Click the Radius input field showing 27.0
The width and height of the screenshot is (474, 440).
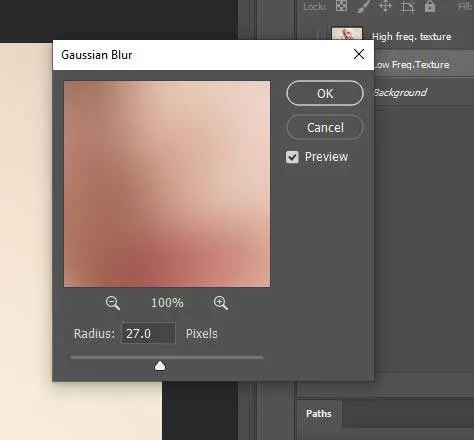pos(148,333)
